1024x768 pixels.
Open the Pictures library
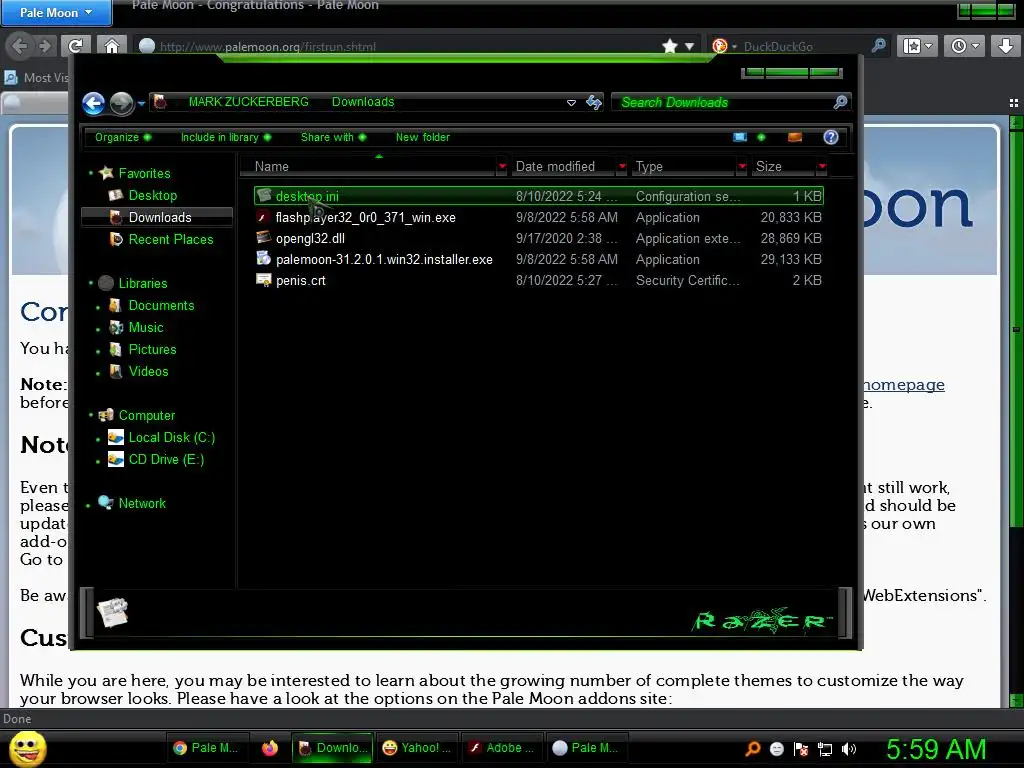[x=152, y=349]
